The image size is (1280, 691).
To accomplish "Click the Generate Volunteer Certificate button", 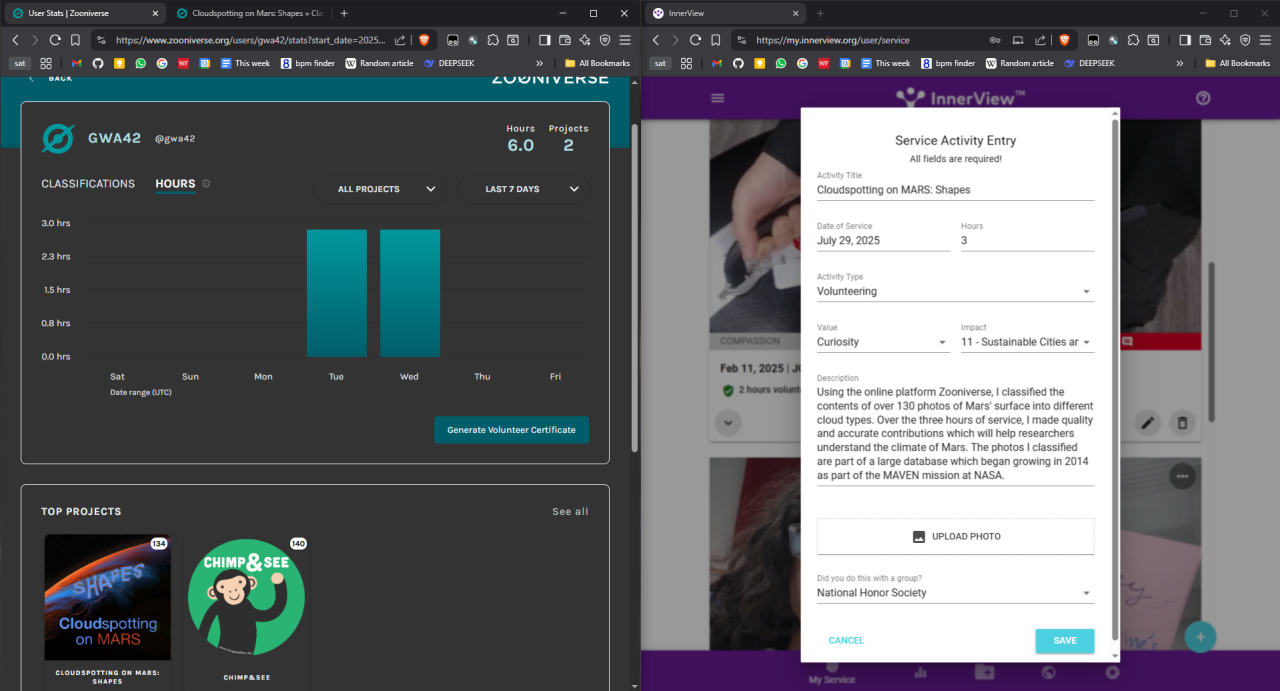I will 511,430.
